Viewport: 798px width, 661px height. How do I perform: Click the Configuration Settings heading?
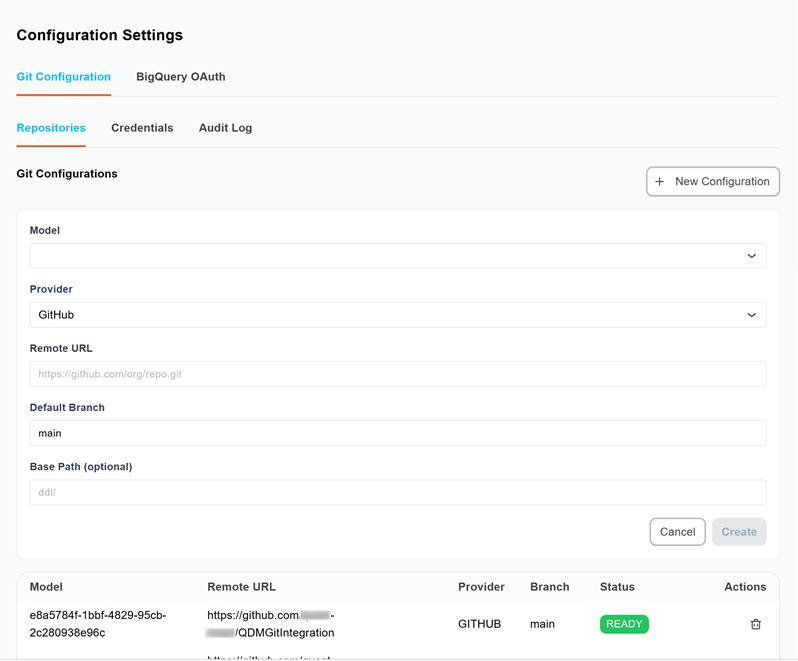click(x=100, y=35)
